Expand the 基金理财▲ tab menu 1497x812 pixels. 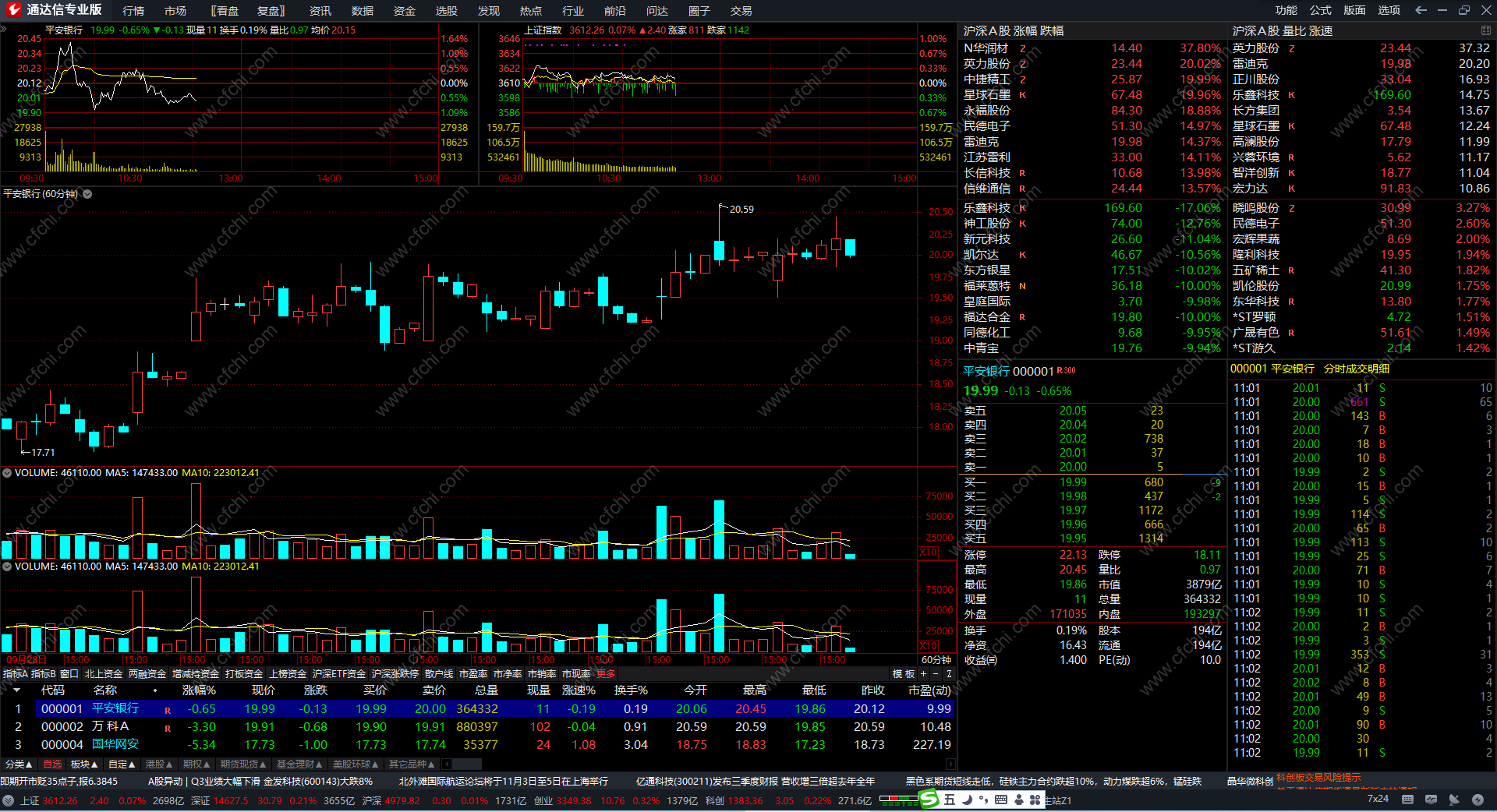(x=299, y=764)
